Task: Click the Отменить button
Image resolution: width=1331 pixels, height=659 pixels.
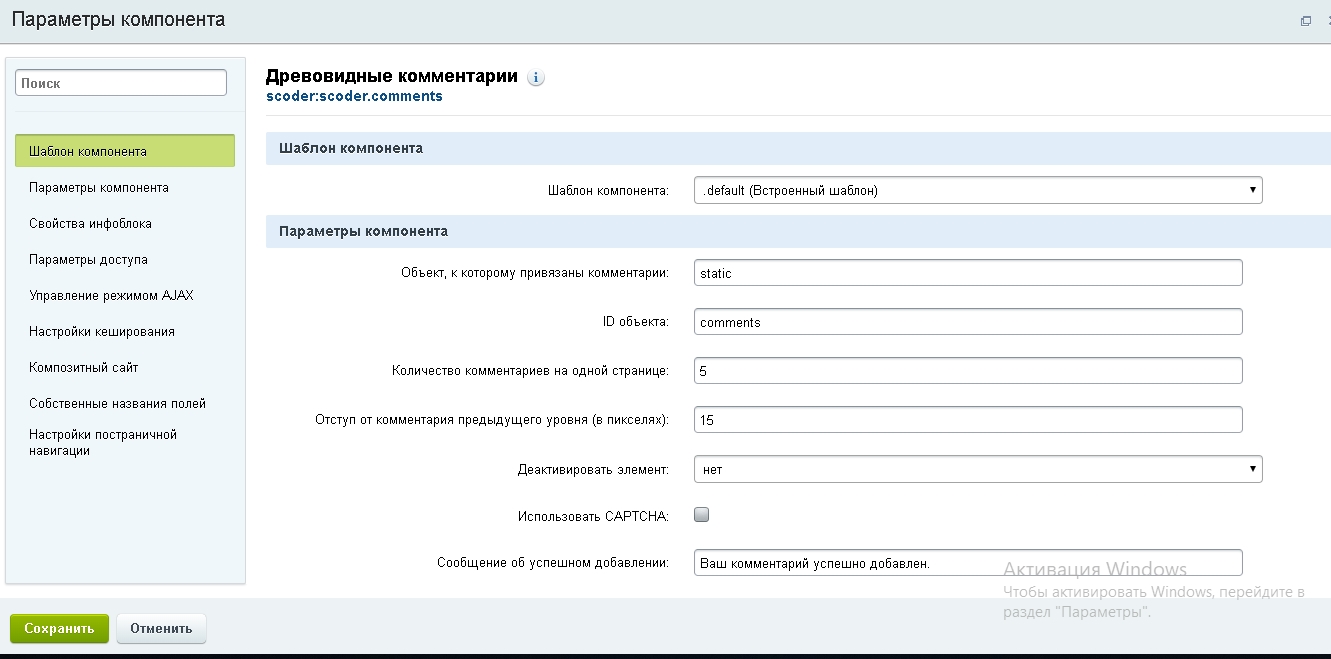Action: point(161,628)
